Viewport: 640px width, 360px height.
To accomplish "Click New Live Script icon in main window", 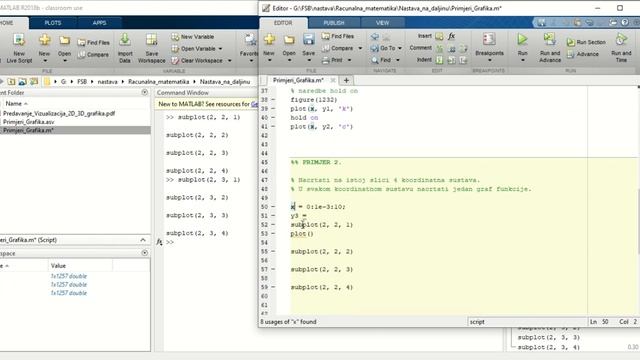I will pyautogui.click(x=19, y=40).
